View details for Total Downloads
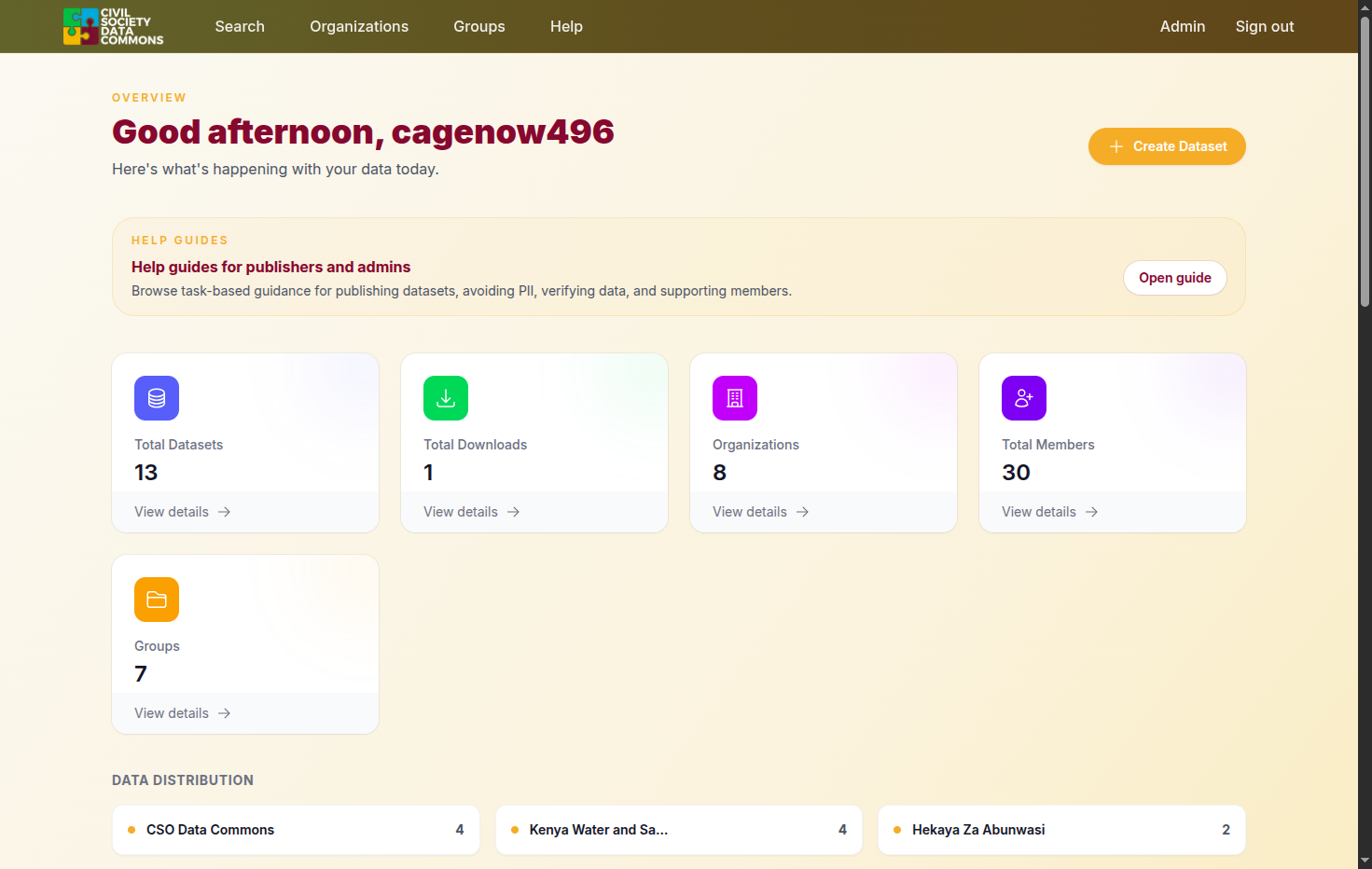Image resolution: width=1372 pixels, height=869 pixels. pyautogui.click(x=471, y=512)
